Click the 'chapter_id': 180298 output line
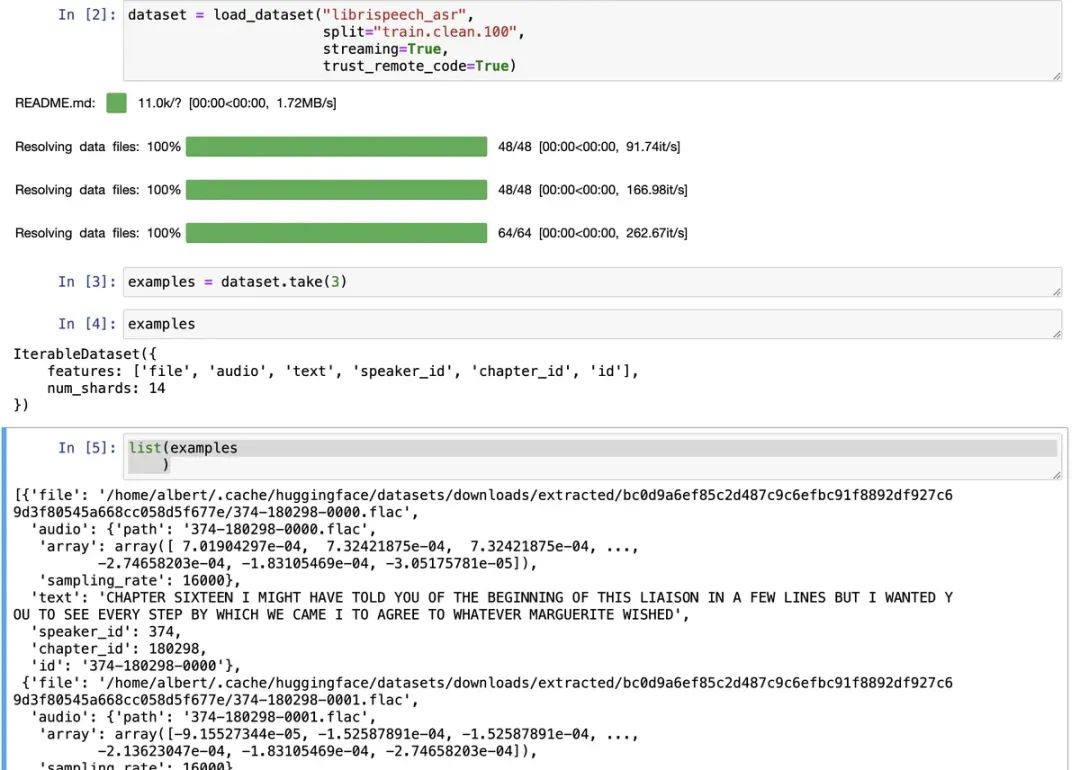 [x=118, y=649]
